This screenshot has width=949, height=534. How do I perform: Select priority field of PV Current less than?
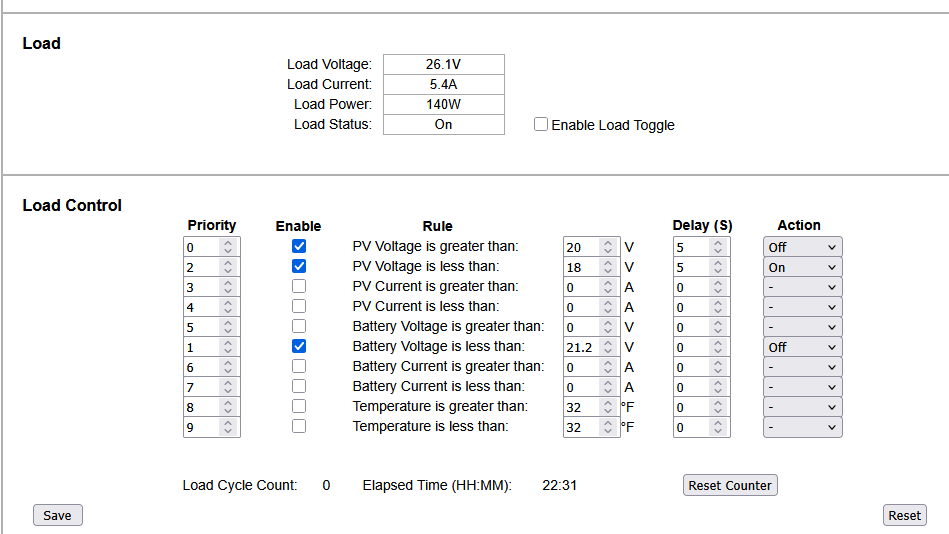coord(211,307)
